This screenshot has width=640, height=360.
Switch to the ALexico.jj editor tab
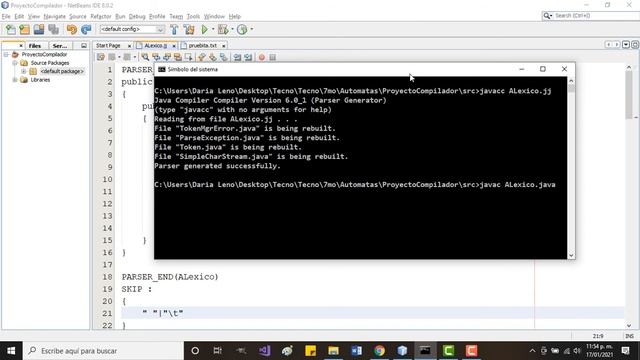click(x=156, y=46)
